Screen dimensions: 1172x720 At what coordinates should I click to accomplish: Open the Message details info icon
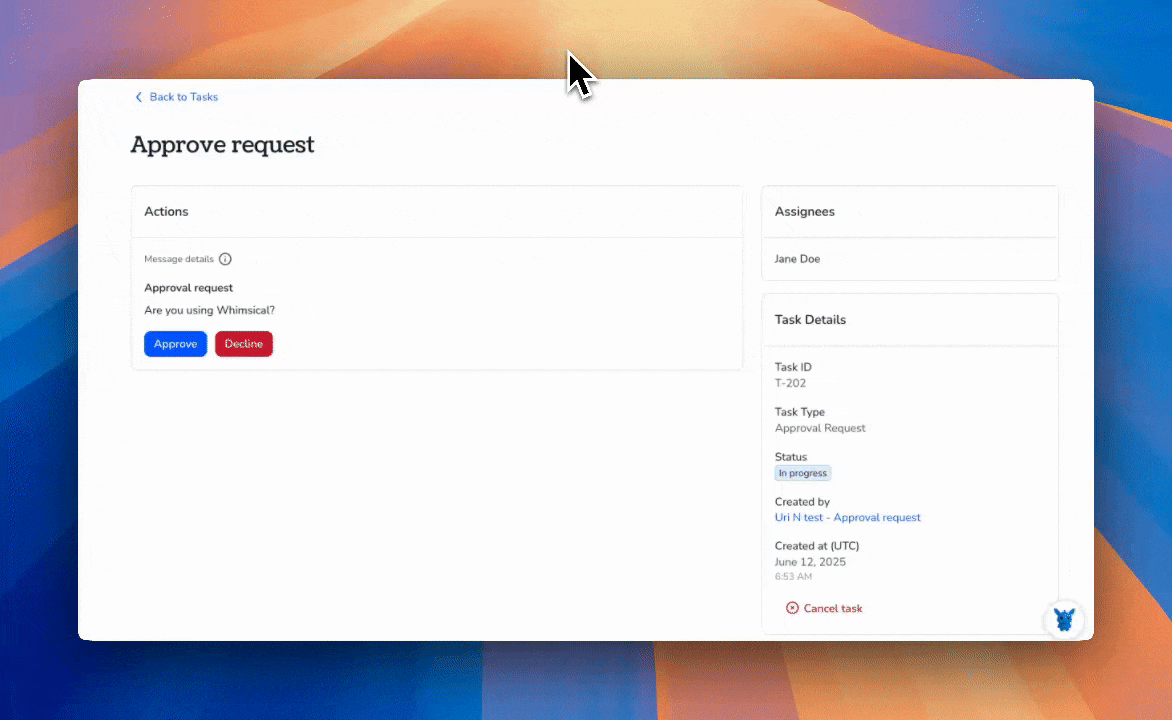click(225, 259)
